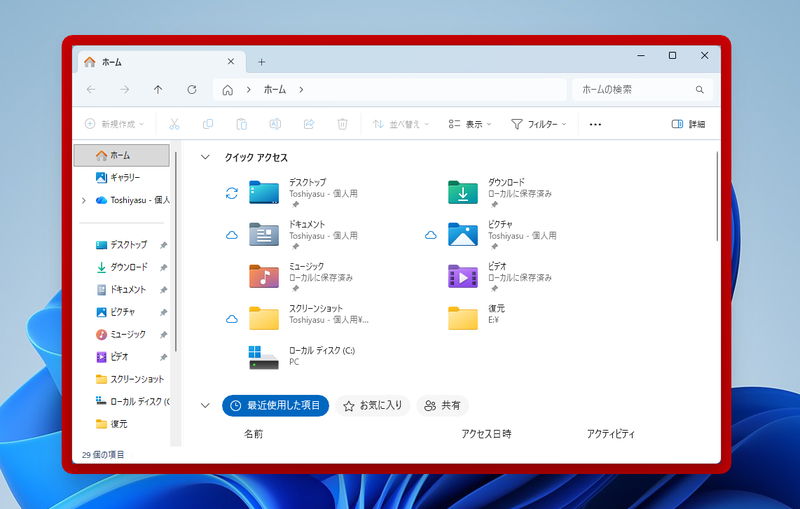Viewport: 800px width, 509px height.
Task: Click chevron before ホーム in address bar
Action: 248,90
